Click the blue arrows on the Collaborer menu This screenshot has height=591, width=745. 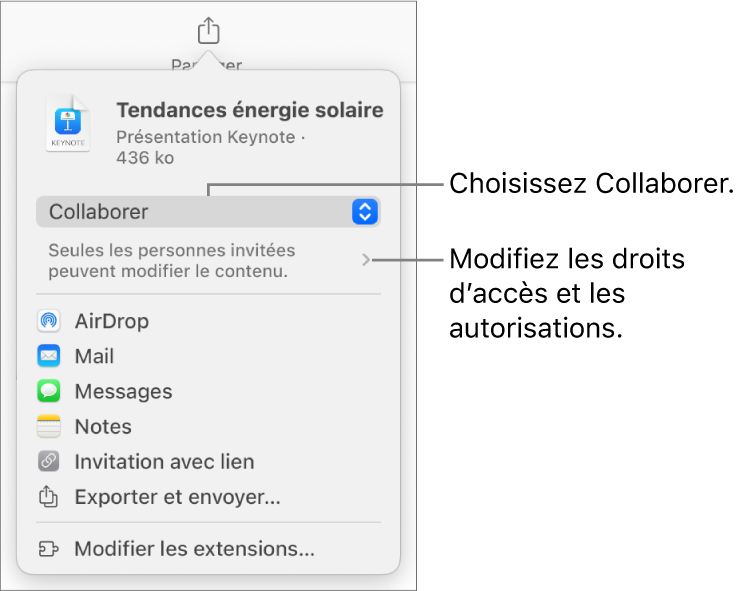click(365, 212)
